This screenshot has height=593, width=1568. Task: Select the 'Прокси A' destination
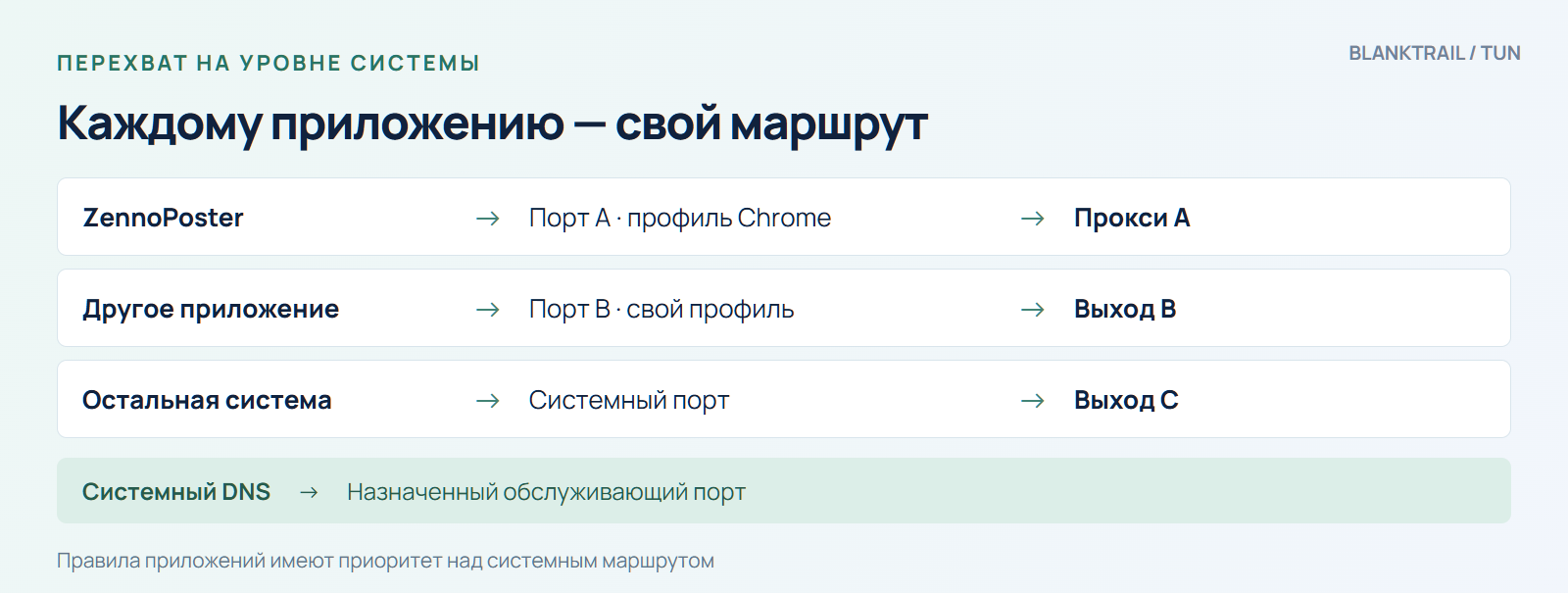[x=1132, y=218]
